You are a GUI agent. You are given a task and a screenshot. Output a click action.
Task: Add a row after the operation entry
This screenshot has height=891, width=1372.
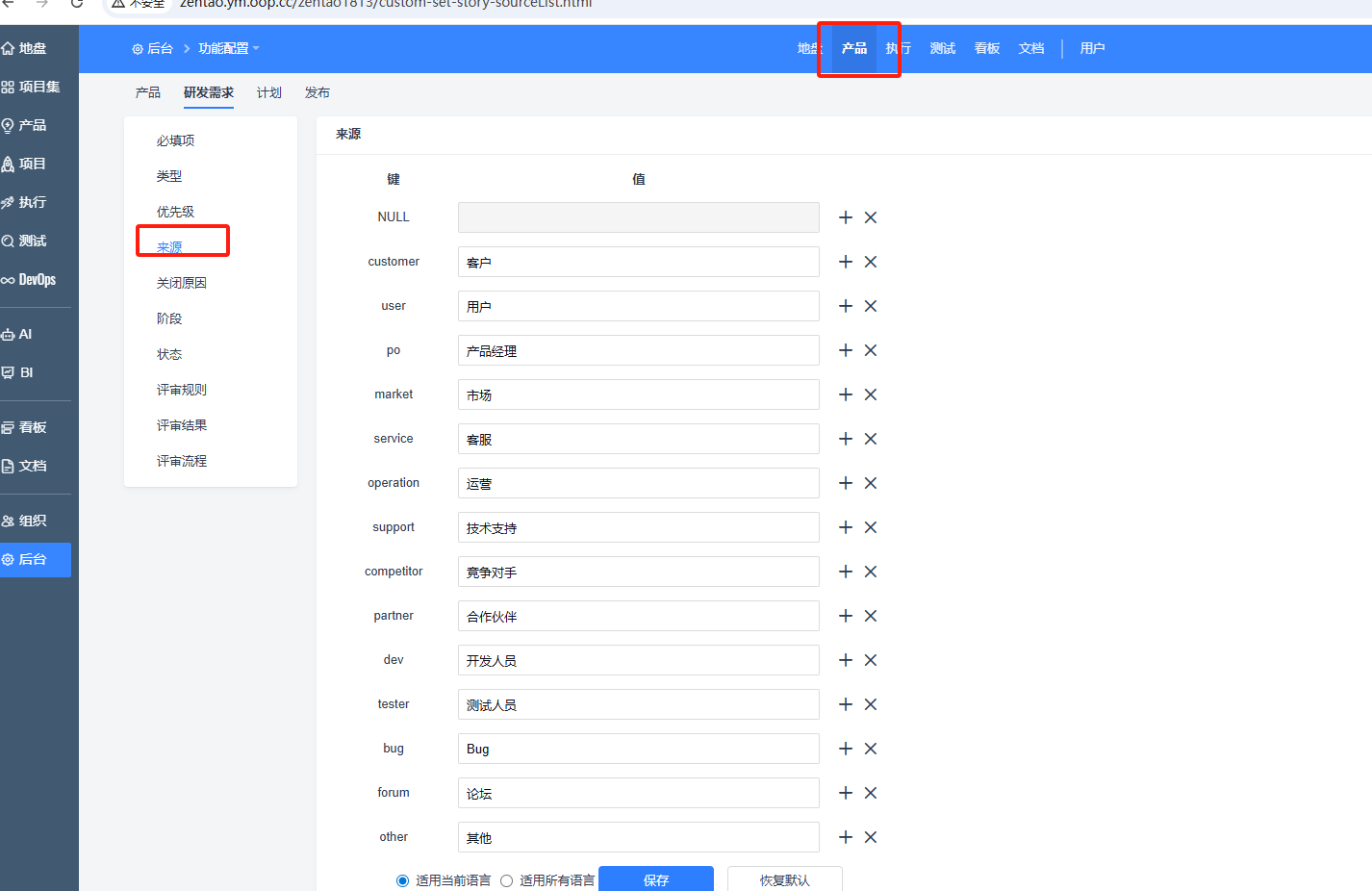pos(846,483)
